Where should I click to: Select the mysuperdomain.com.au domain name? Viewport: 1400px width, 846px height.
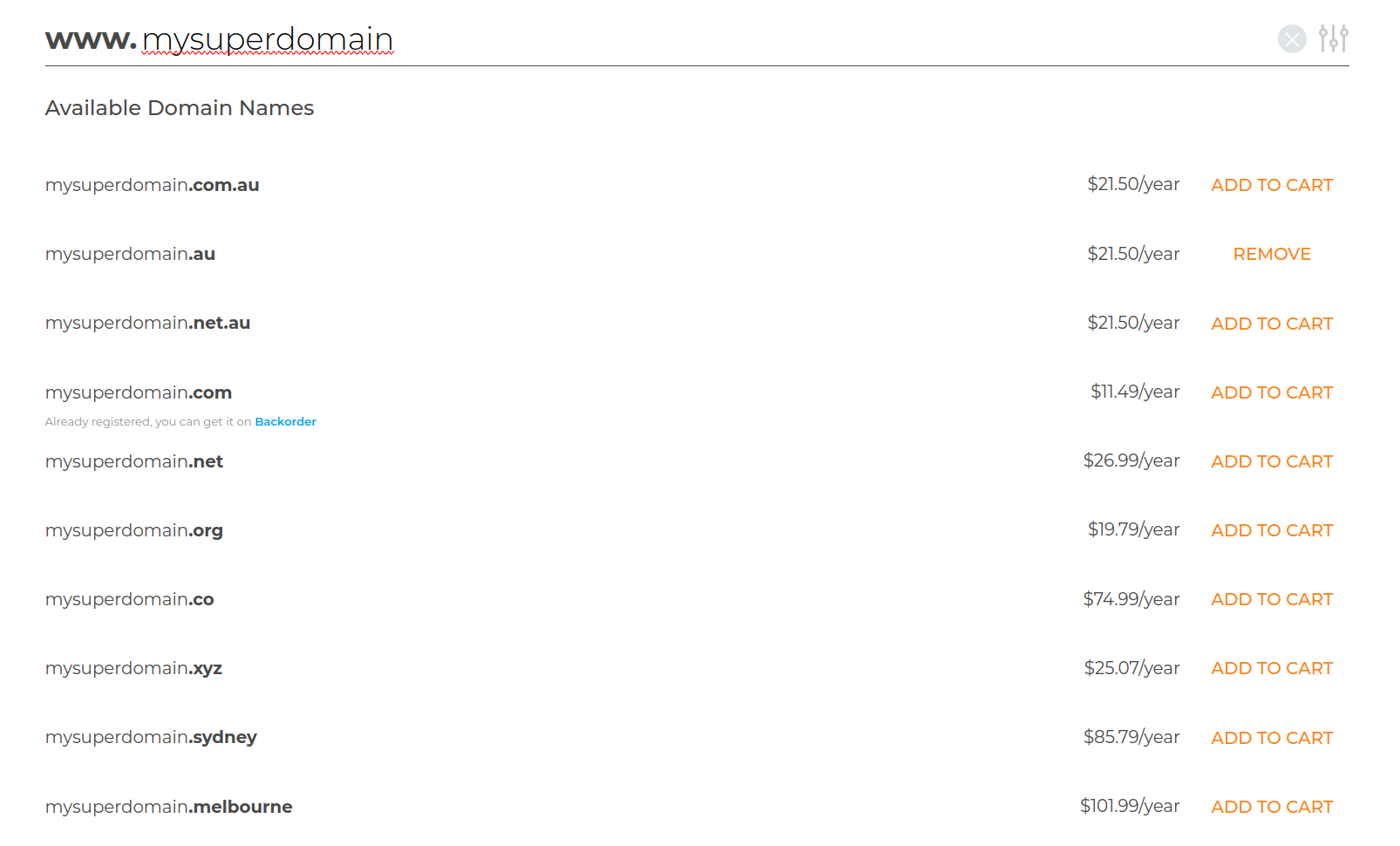tap(153, 185)
